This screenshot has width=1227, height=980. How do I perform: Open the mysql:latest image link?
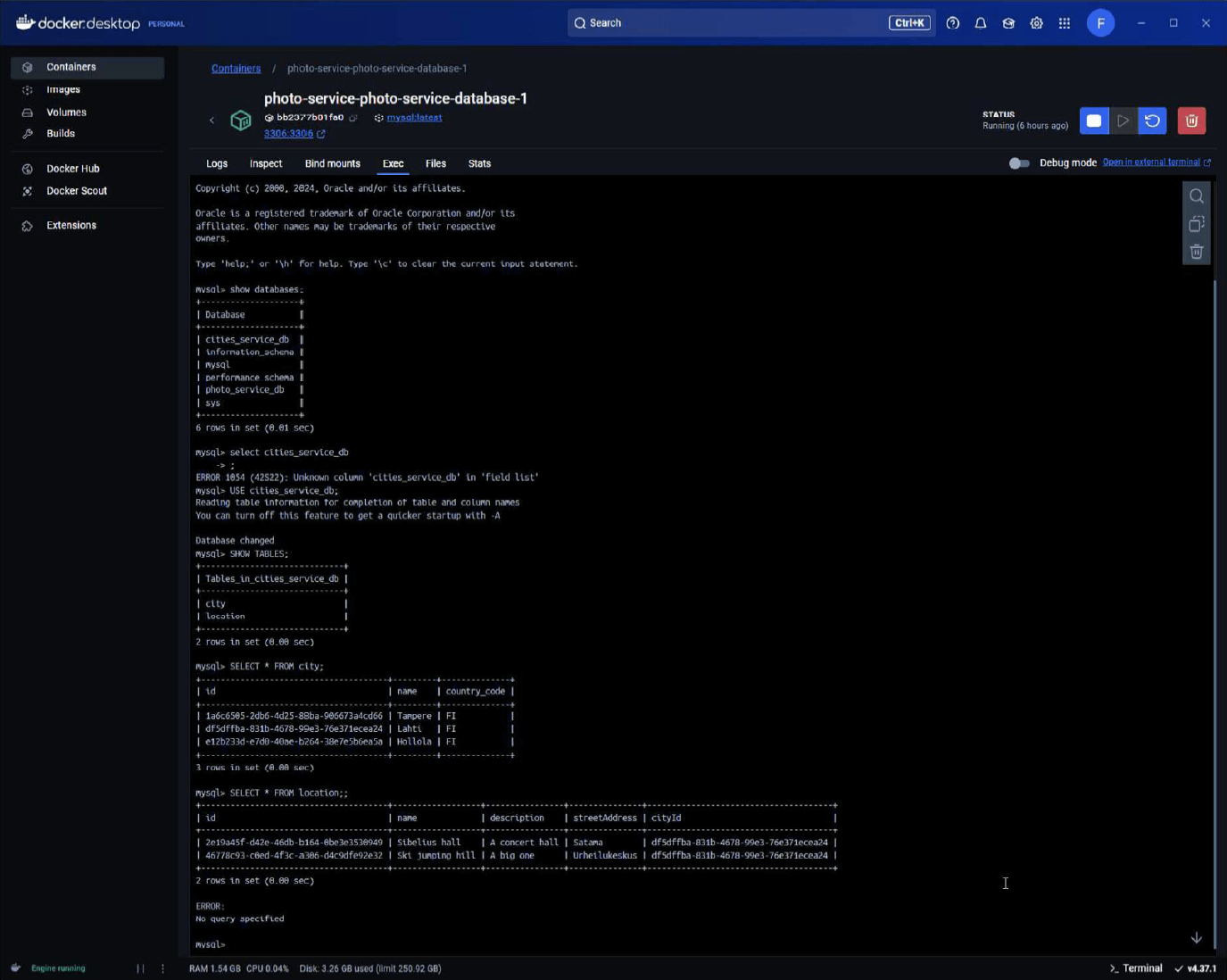414,118
